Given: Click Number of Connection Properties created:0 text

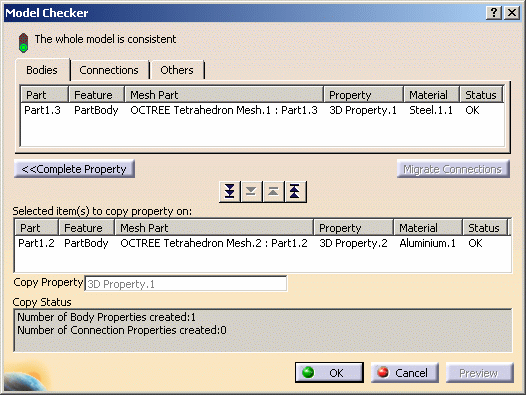Looking at the screenshot, I should [x=122, y=330].
